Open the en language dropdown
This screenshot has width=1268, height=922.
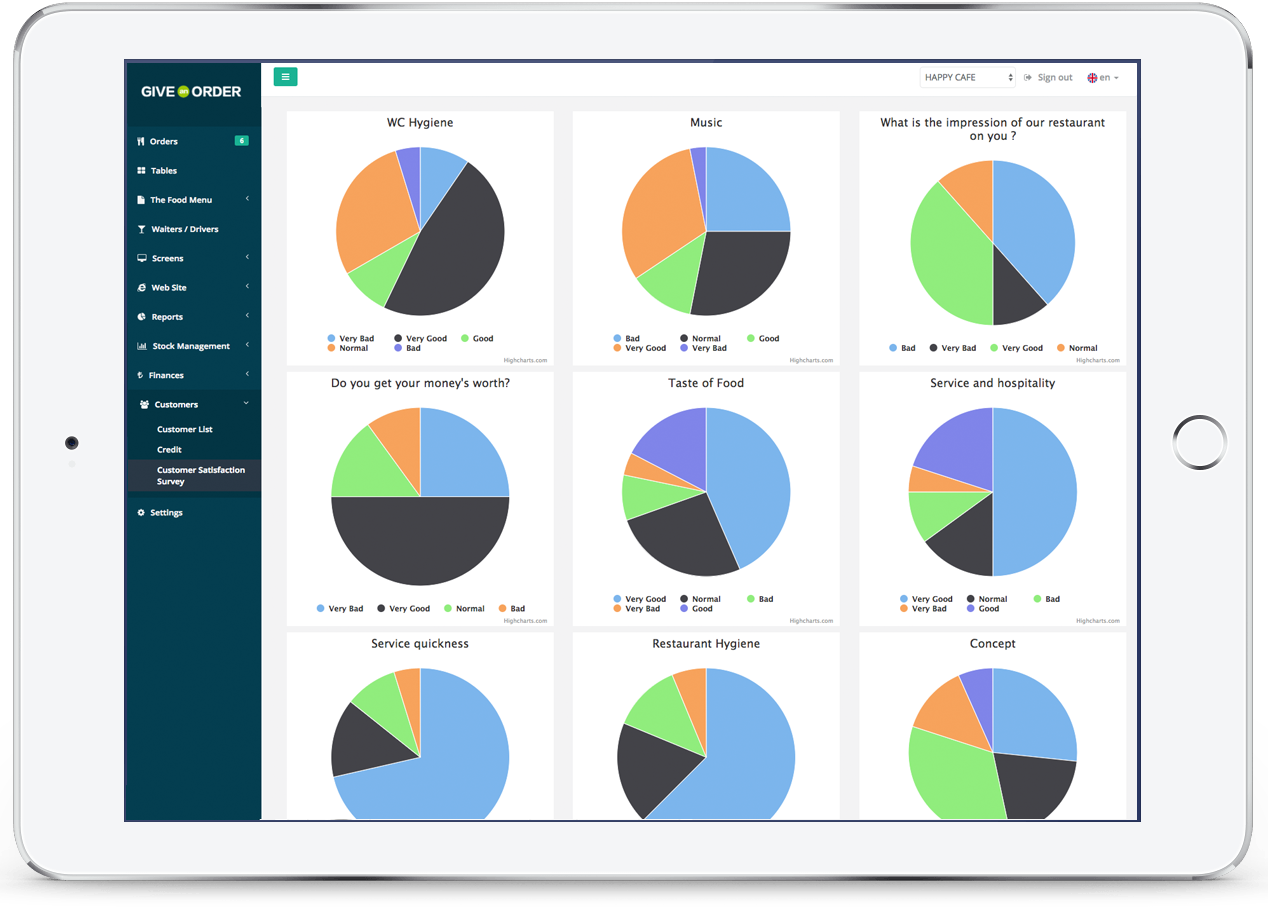1103,78
